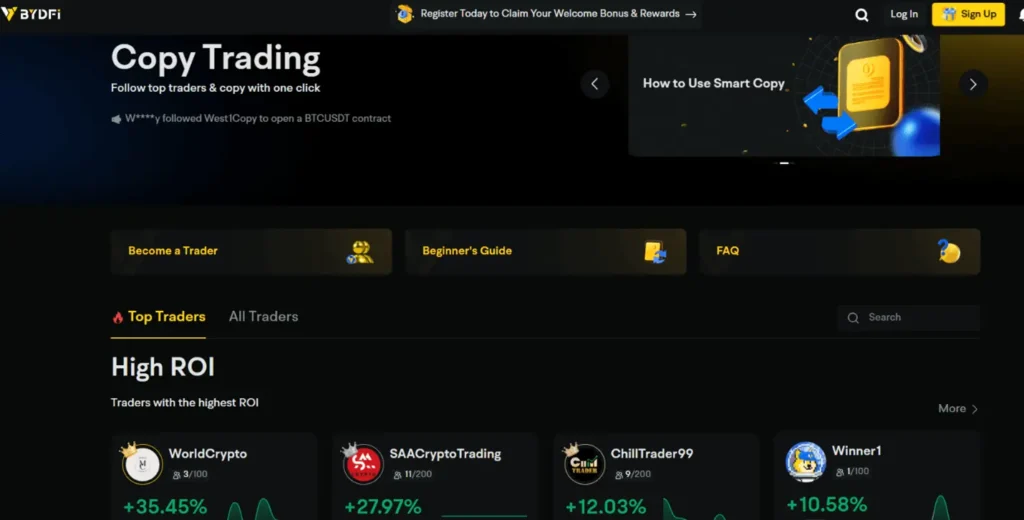Viewport: 1024px width, 520px height.
Task: Click the Beginner's Guide book icon
Action: click(654, 252)
